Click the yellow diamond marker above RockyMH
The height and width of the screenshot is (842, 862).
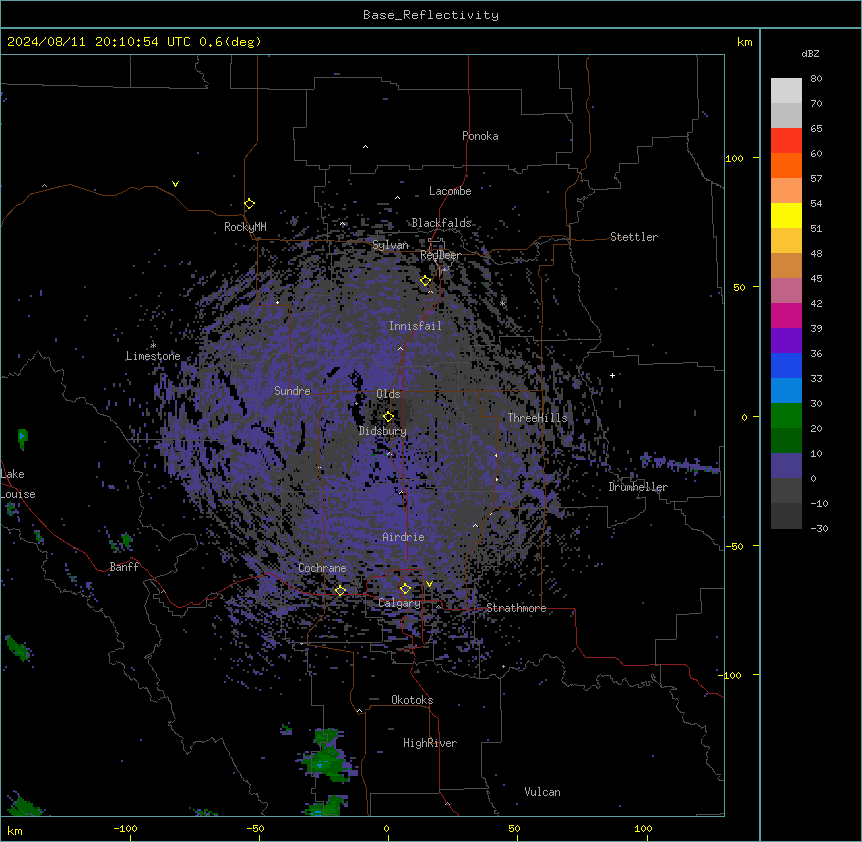point(250,204)
